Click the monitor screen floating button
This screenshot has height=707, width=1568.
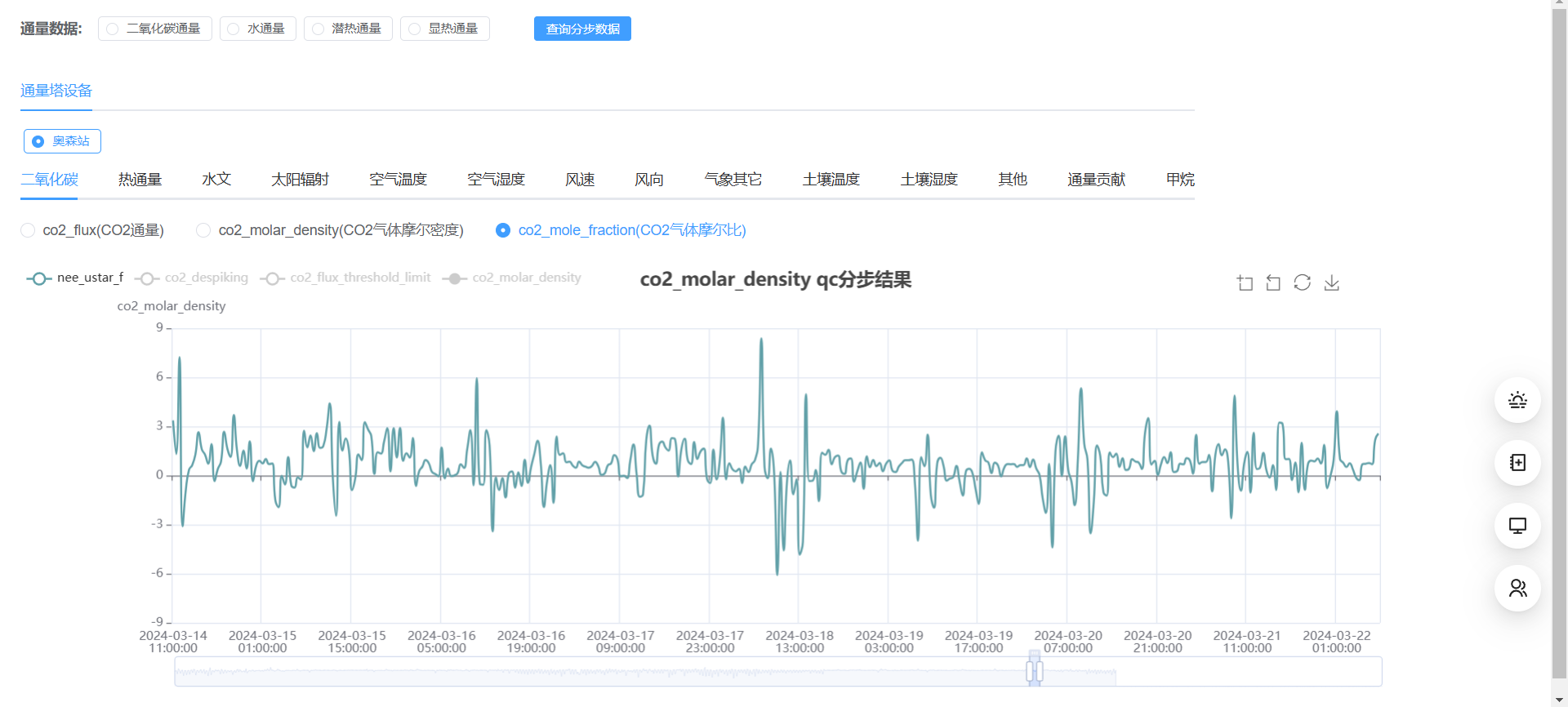click(x=1517, y=526)
